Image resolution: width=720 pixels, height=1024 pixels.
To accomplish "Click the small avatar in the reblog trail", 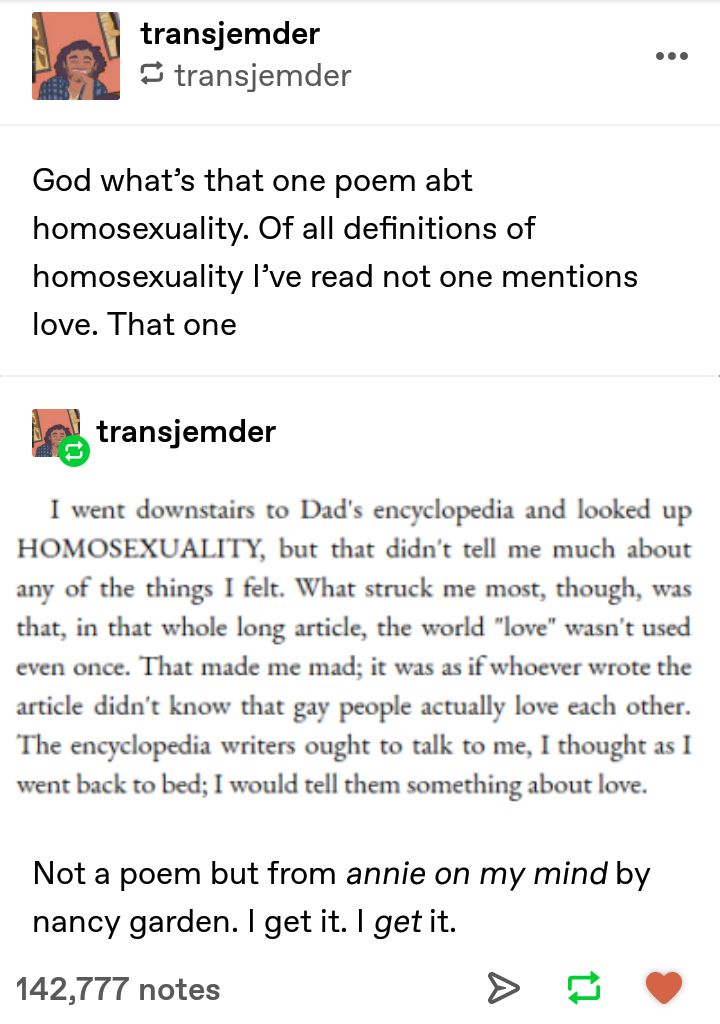I will click(x=56, y=433).
